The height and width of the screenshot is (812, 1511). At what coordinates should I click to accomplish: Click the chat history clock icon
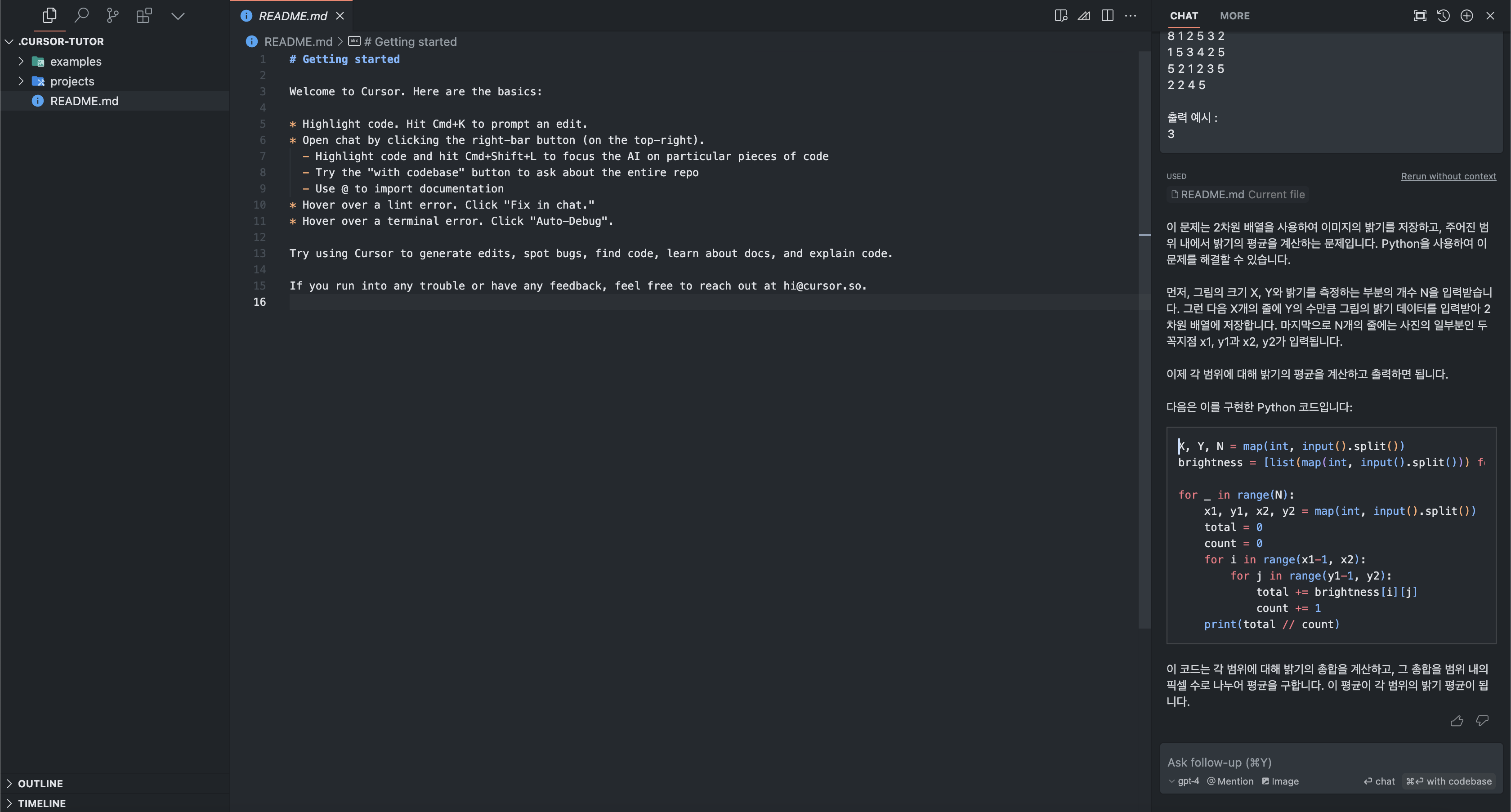[x=1444, y=16]
